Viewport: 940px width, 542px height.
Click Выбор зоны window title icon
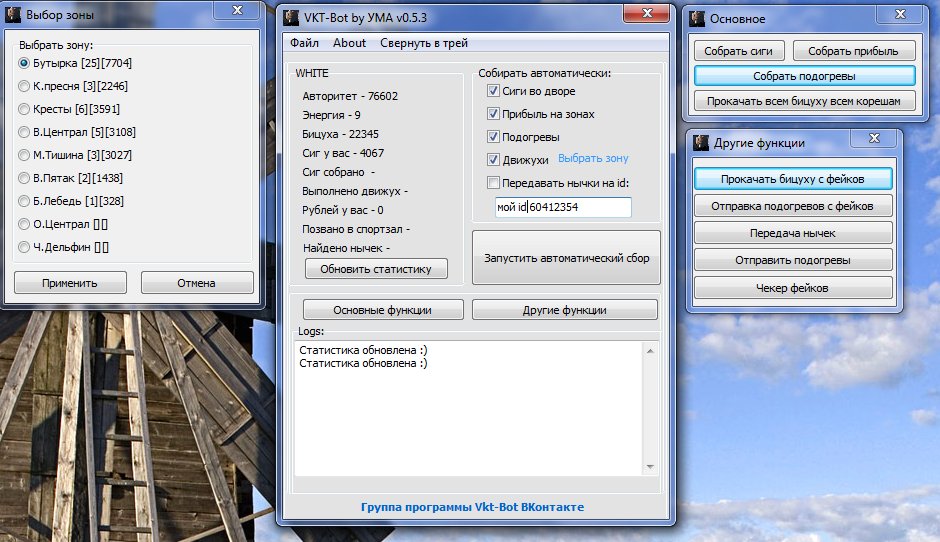[x=13, y=14]
